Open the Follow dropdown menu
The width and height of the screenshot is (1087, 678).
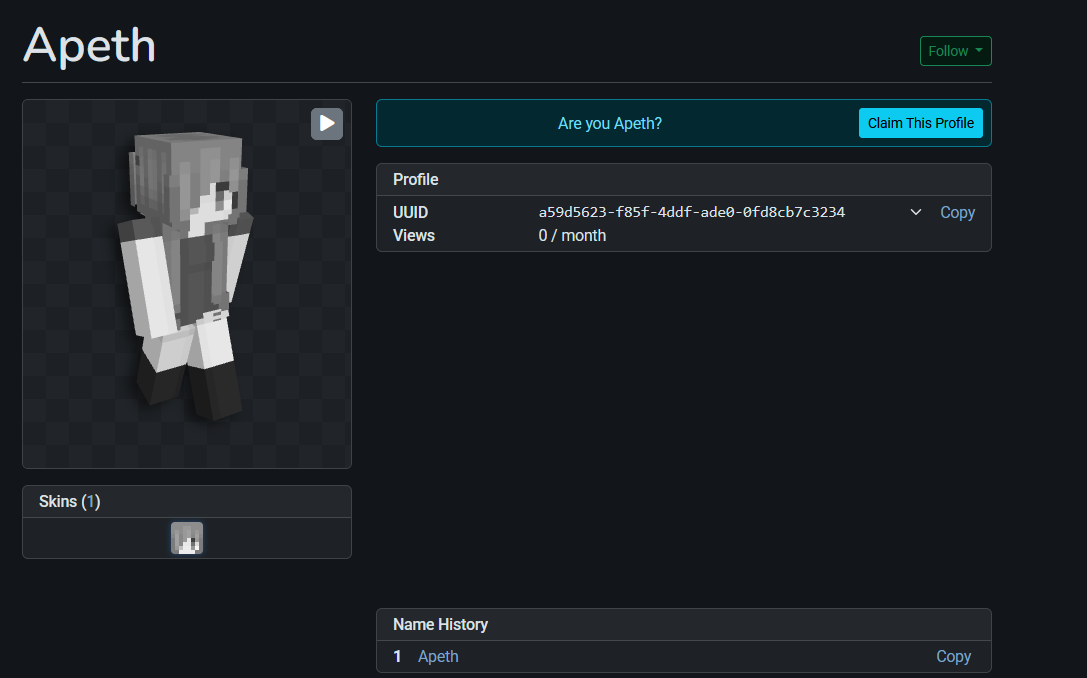[x=955, y=51]
